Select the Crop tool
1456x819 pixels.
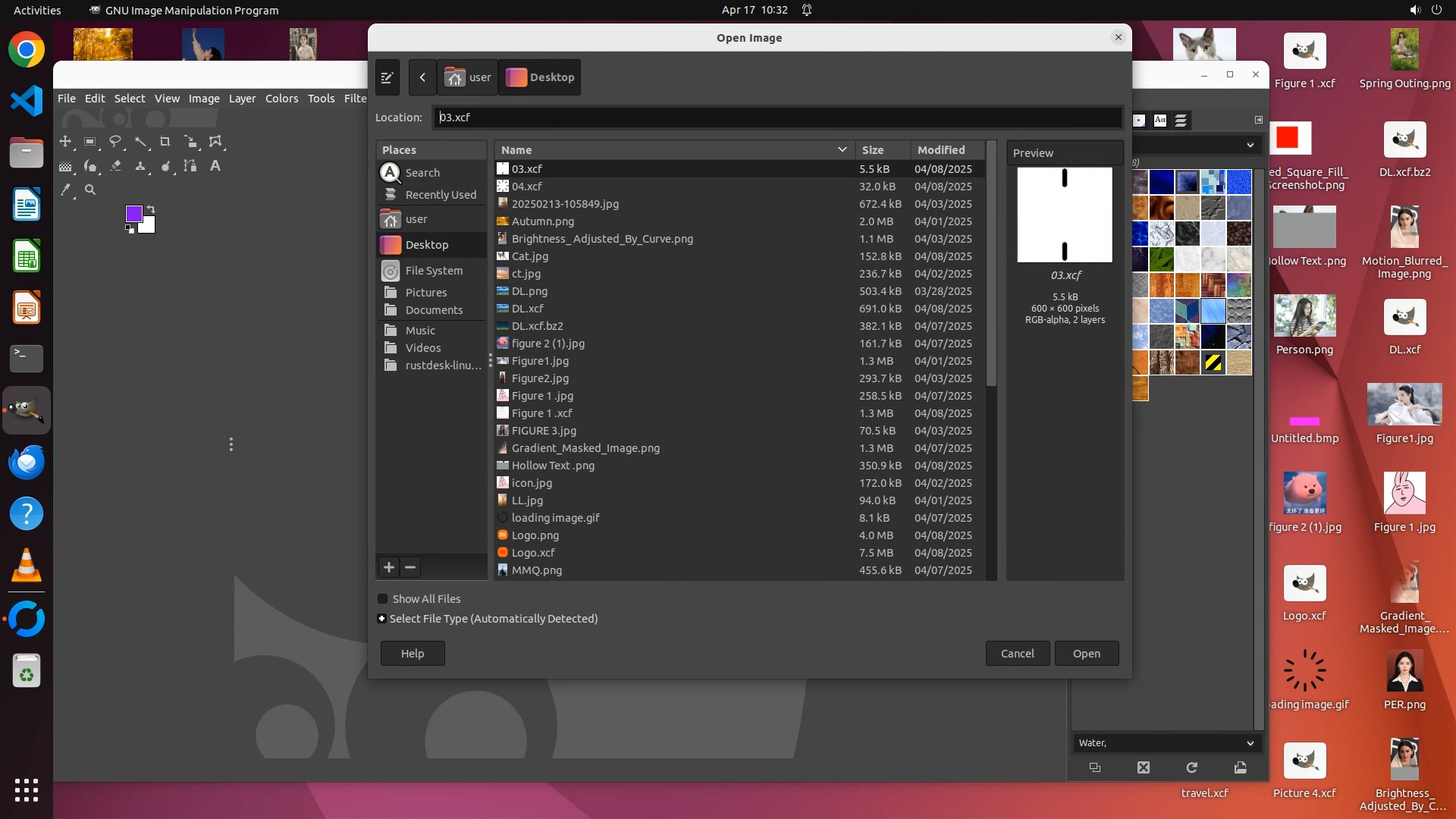[x=165, y=142]
